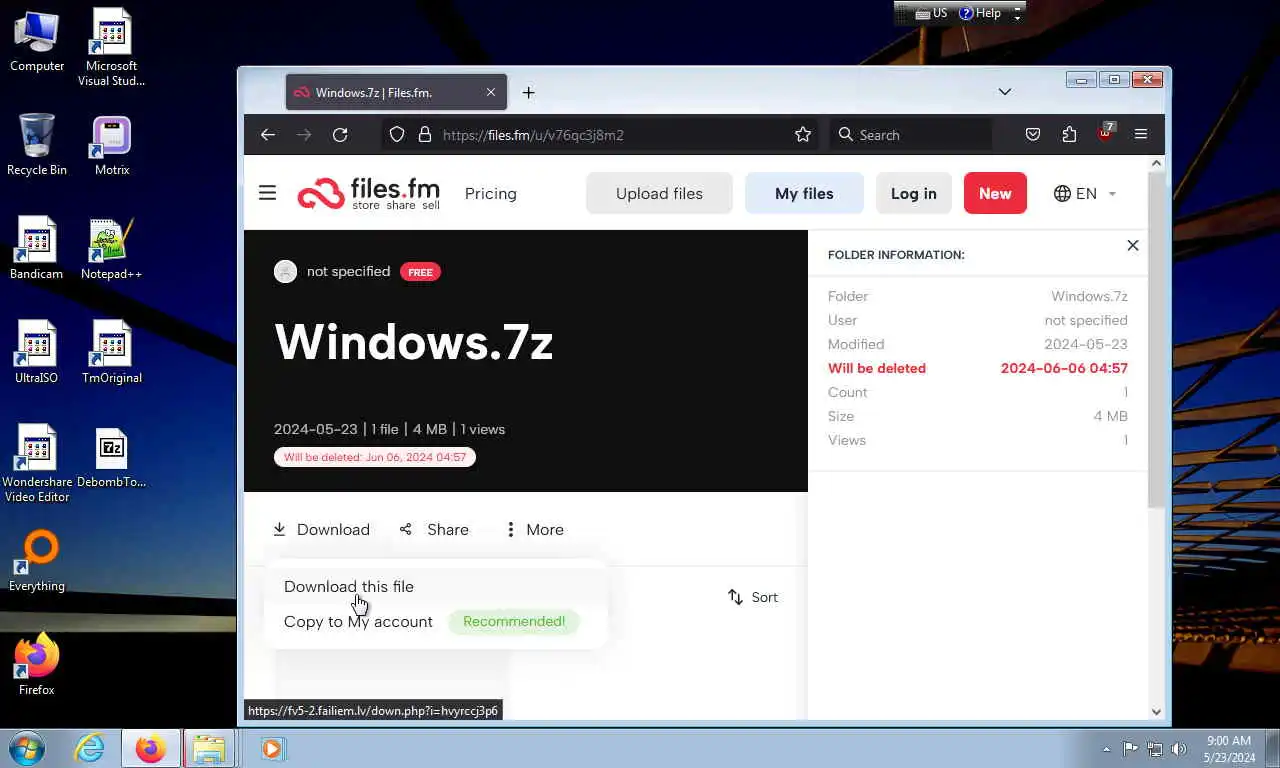Click the volume icon in system tray
Screen dimensions: 1280x768
coord(1178,748)
